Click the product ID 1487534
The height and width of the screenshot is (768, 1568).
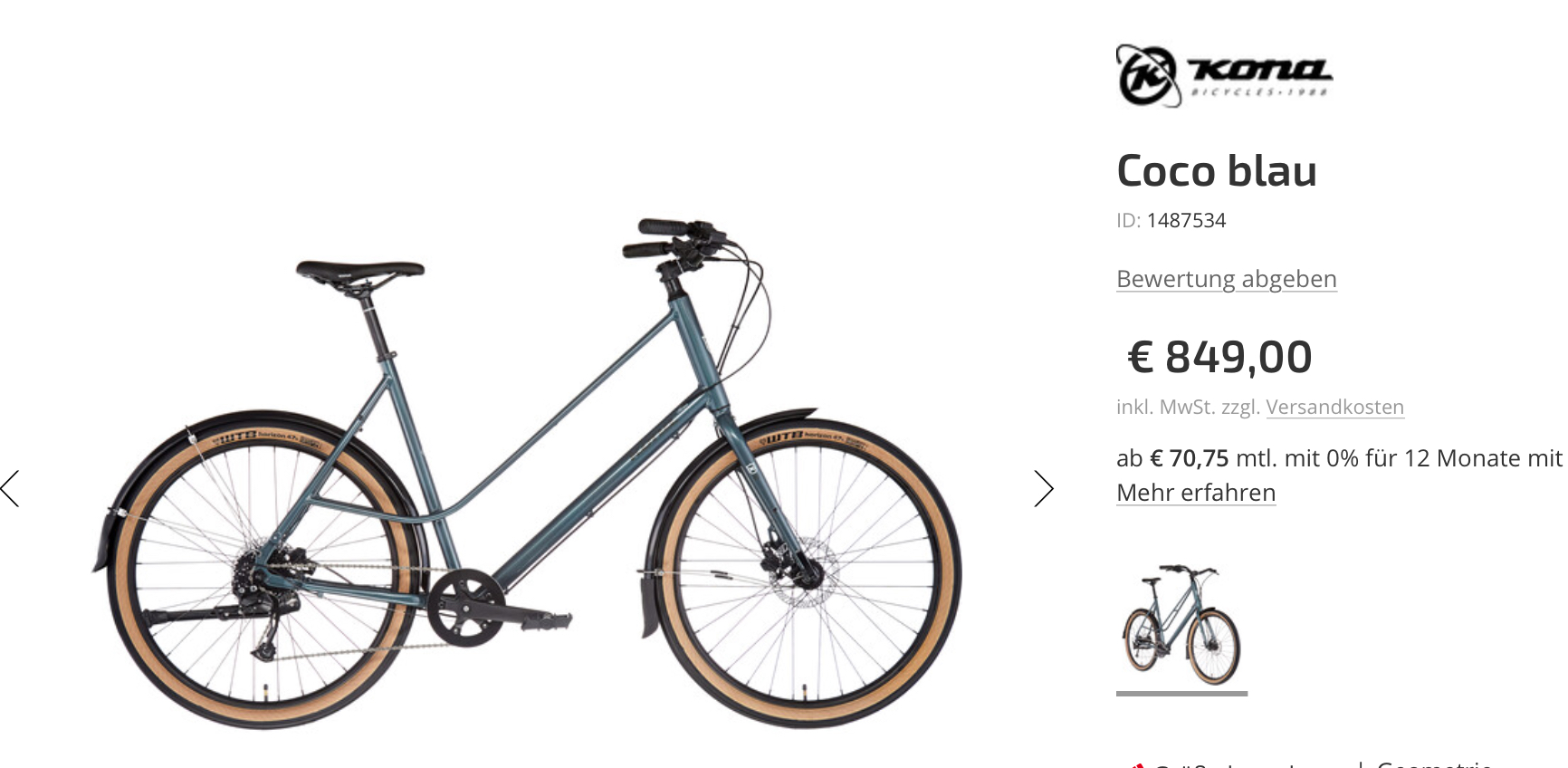click(x=1186, y=221)
